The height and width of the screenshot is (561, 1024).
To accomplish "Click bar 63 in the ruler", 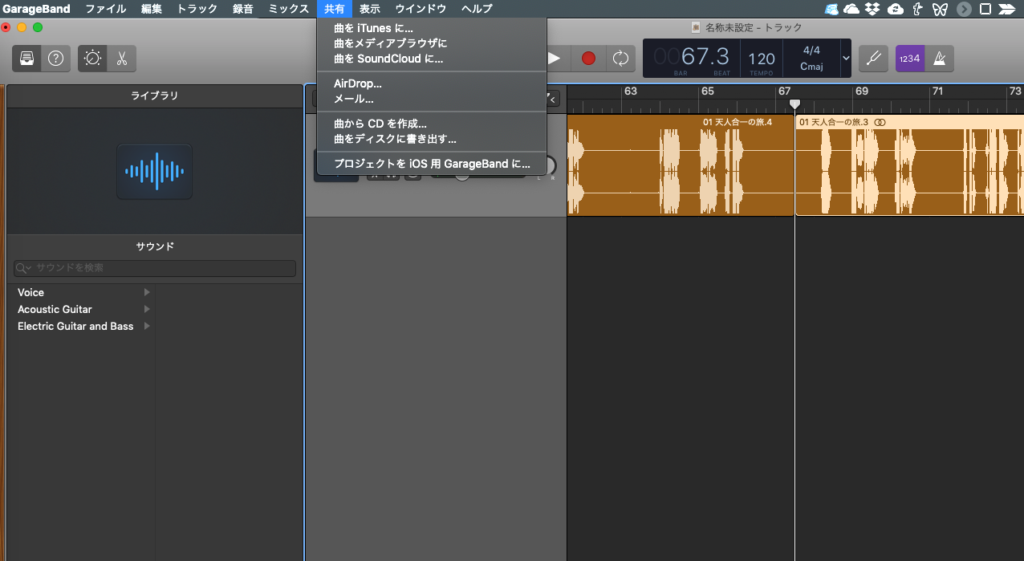I will (630, 91).
